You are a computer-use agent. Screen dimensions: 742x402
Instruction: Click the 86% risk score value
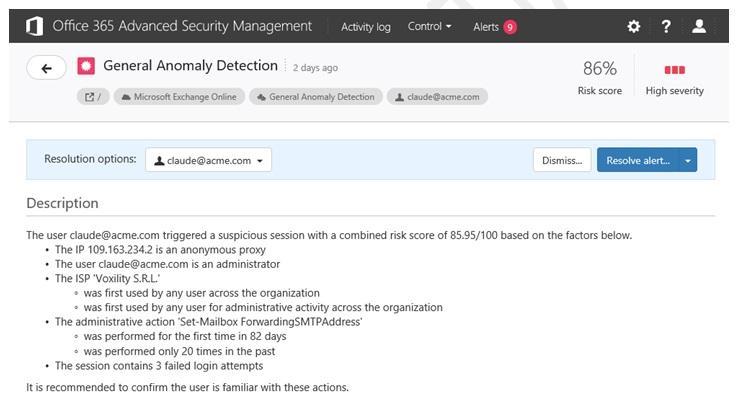tap(599, 69)
